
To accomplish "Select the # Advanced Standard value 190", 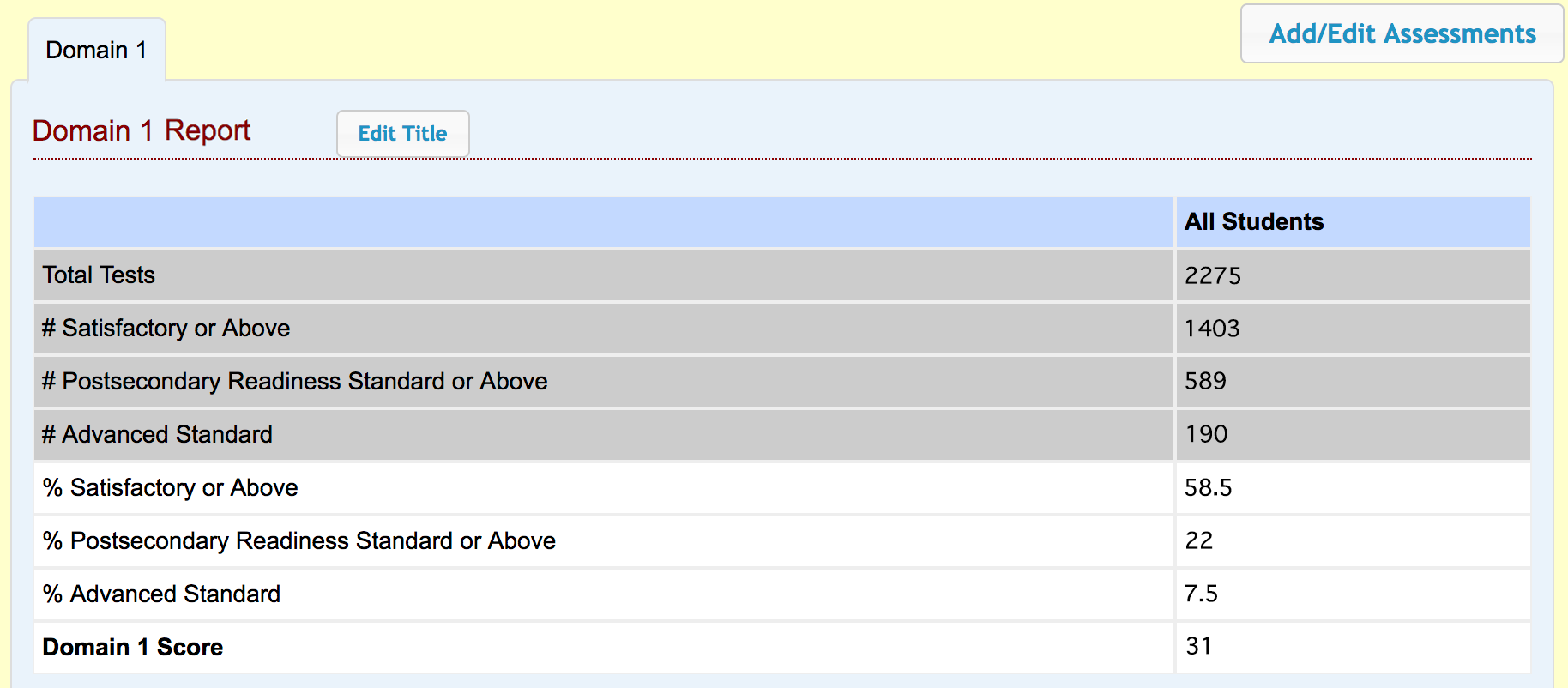I will click(x=1206, y=435).
